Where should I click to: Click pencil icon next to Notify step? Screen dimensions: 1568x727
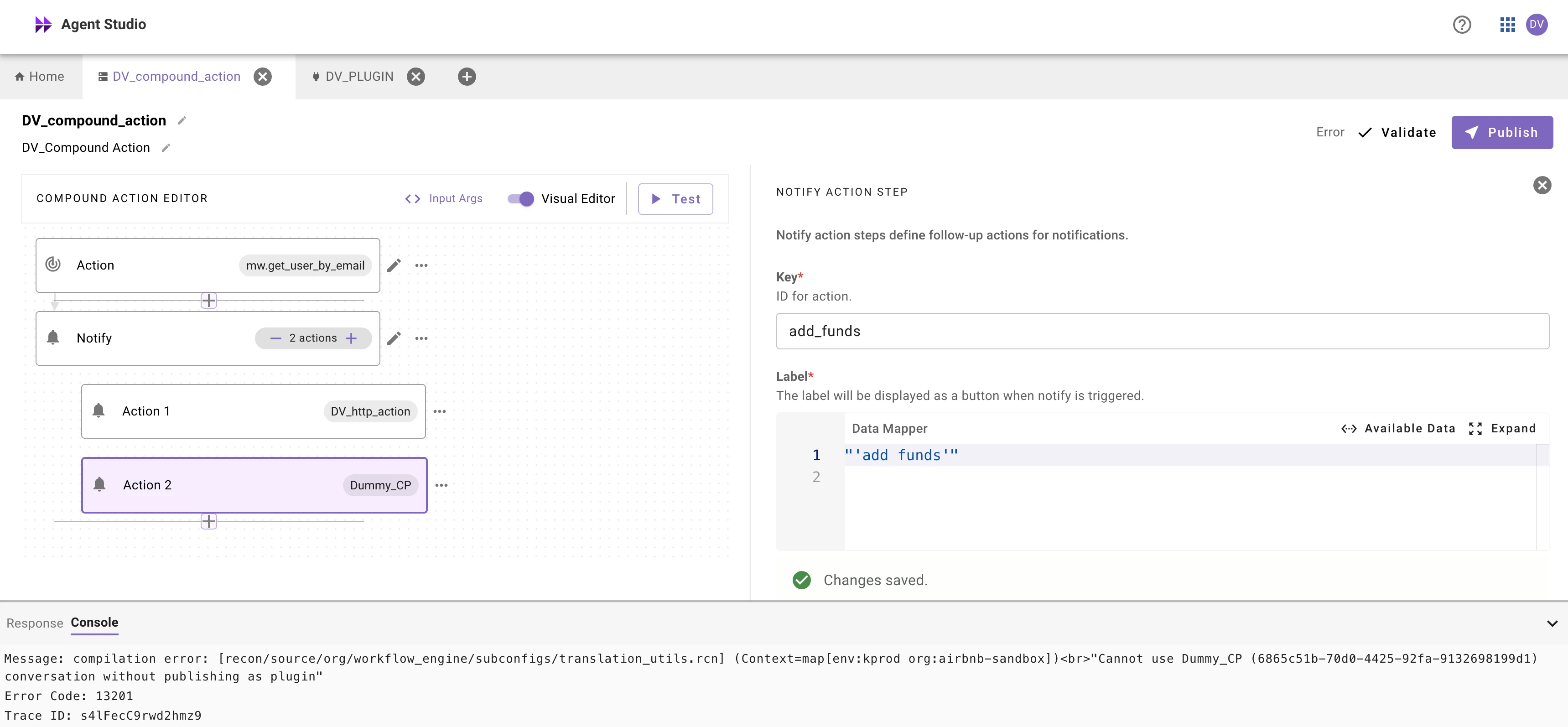(394, 338)
